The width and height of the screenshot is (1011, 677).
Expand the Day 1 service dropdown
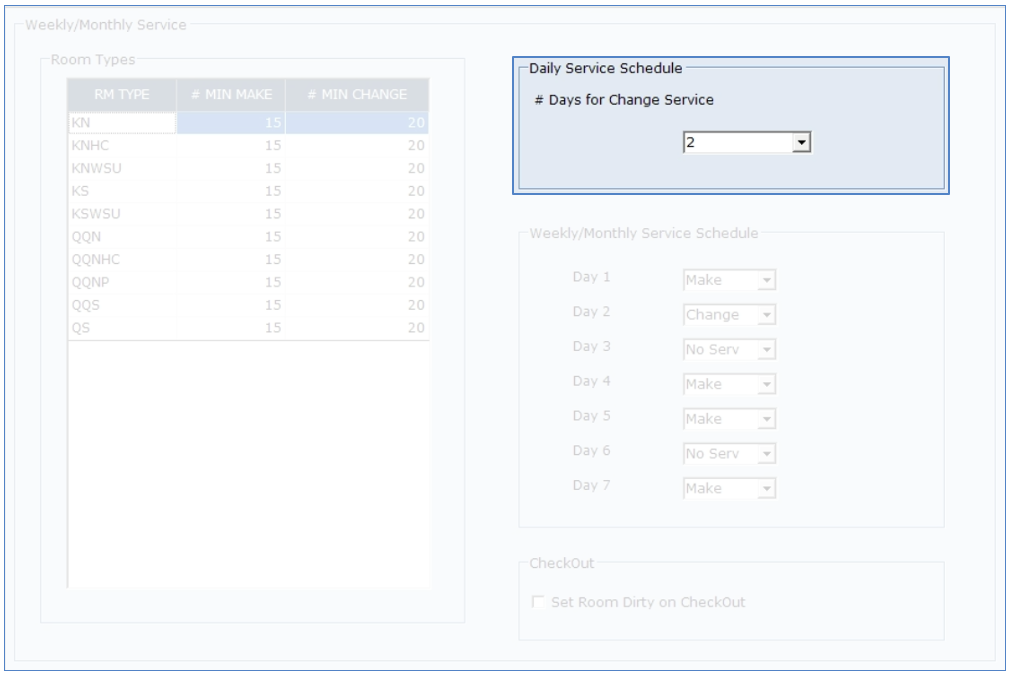coord(766,281)
